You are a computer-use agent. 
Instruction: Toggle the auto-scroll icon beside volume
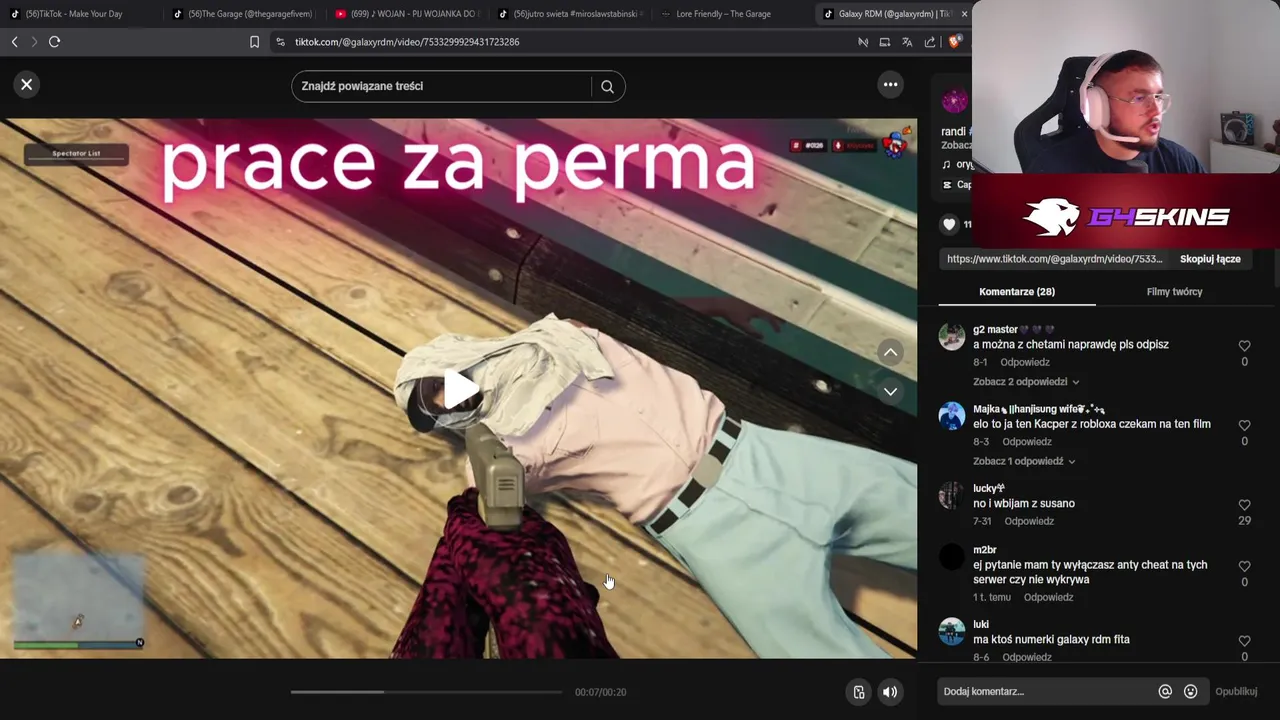pos(858,692)
